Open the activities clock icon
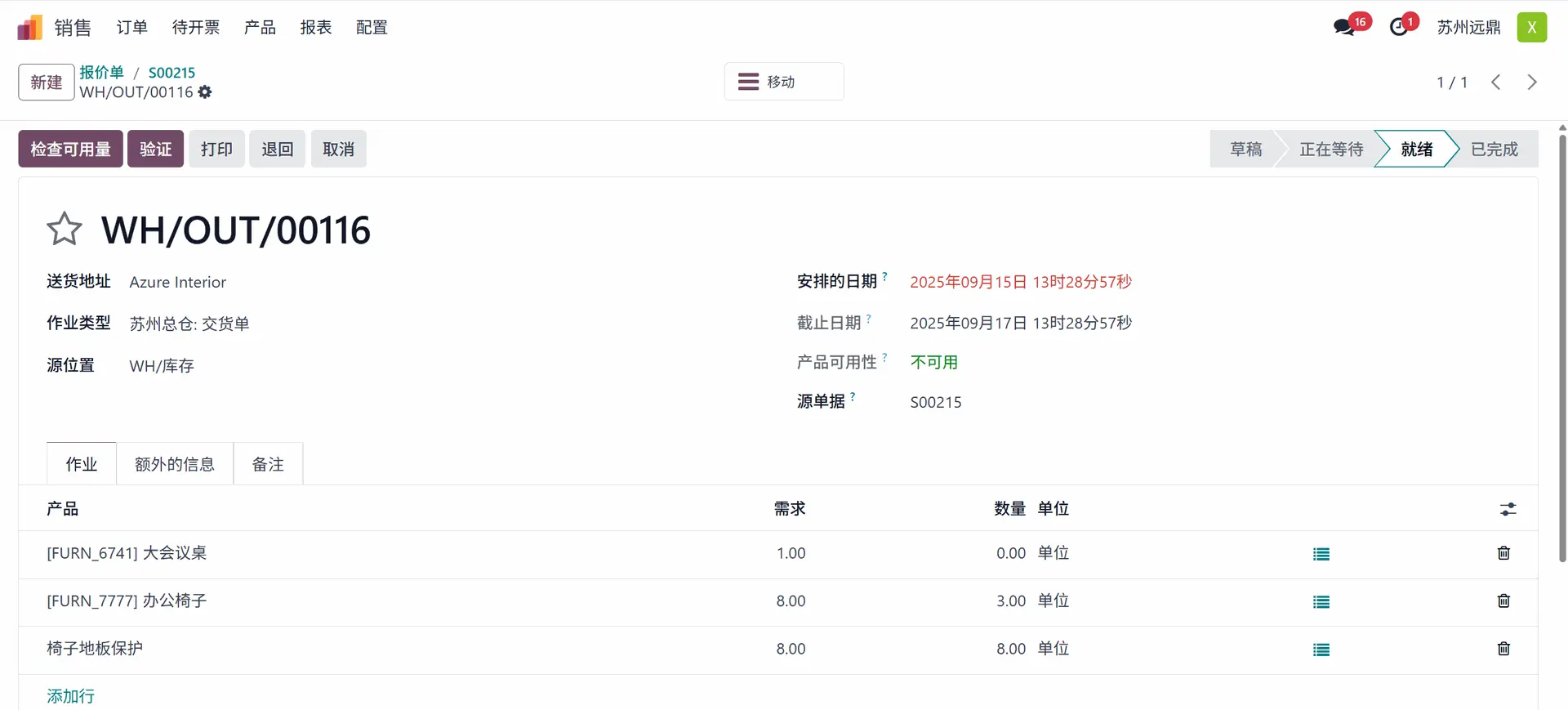The image size is (1568, 710). [x=1399, y=28]
